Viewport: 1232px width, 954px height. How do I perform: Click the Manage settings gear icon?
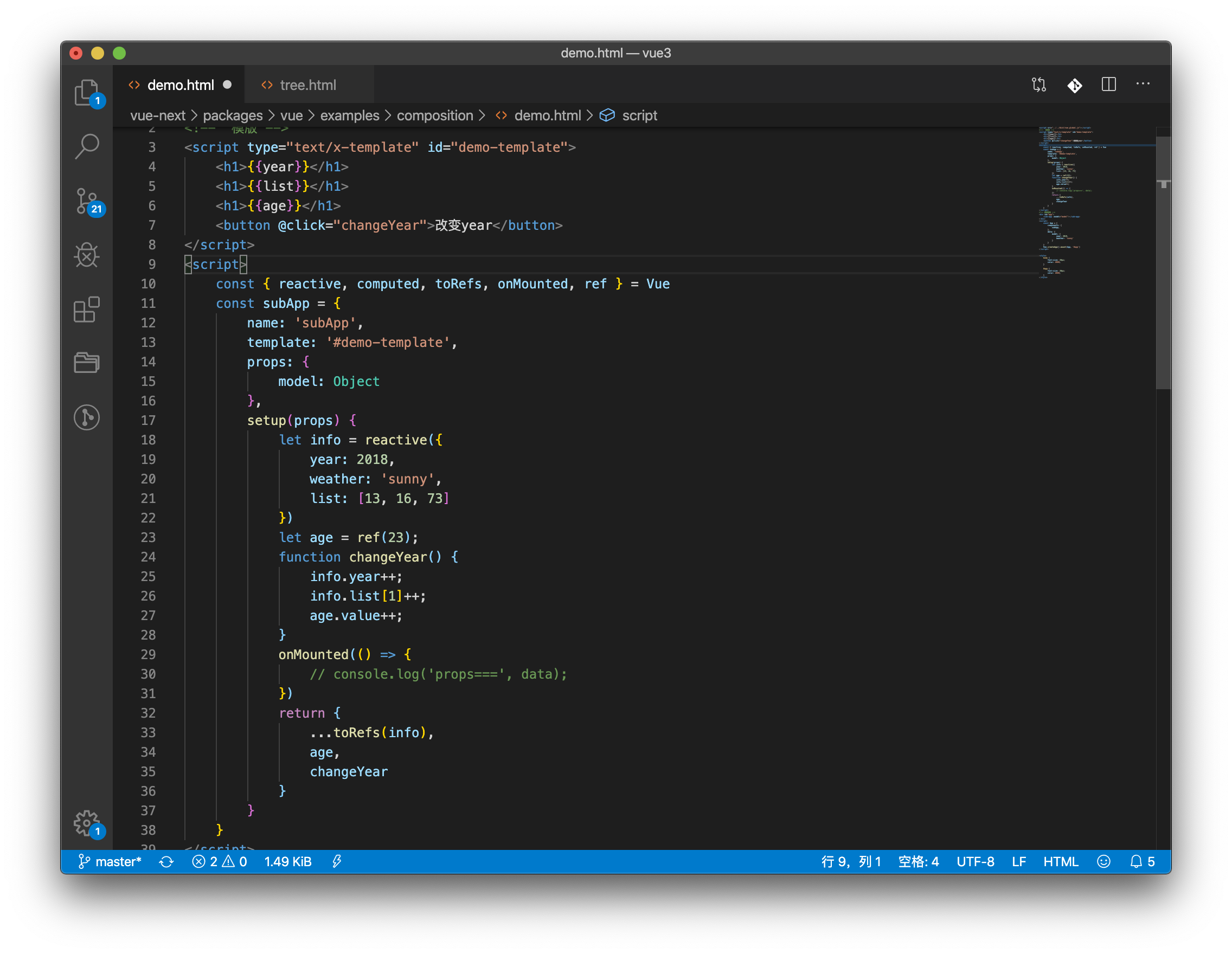click(86, 823)
